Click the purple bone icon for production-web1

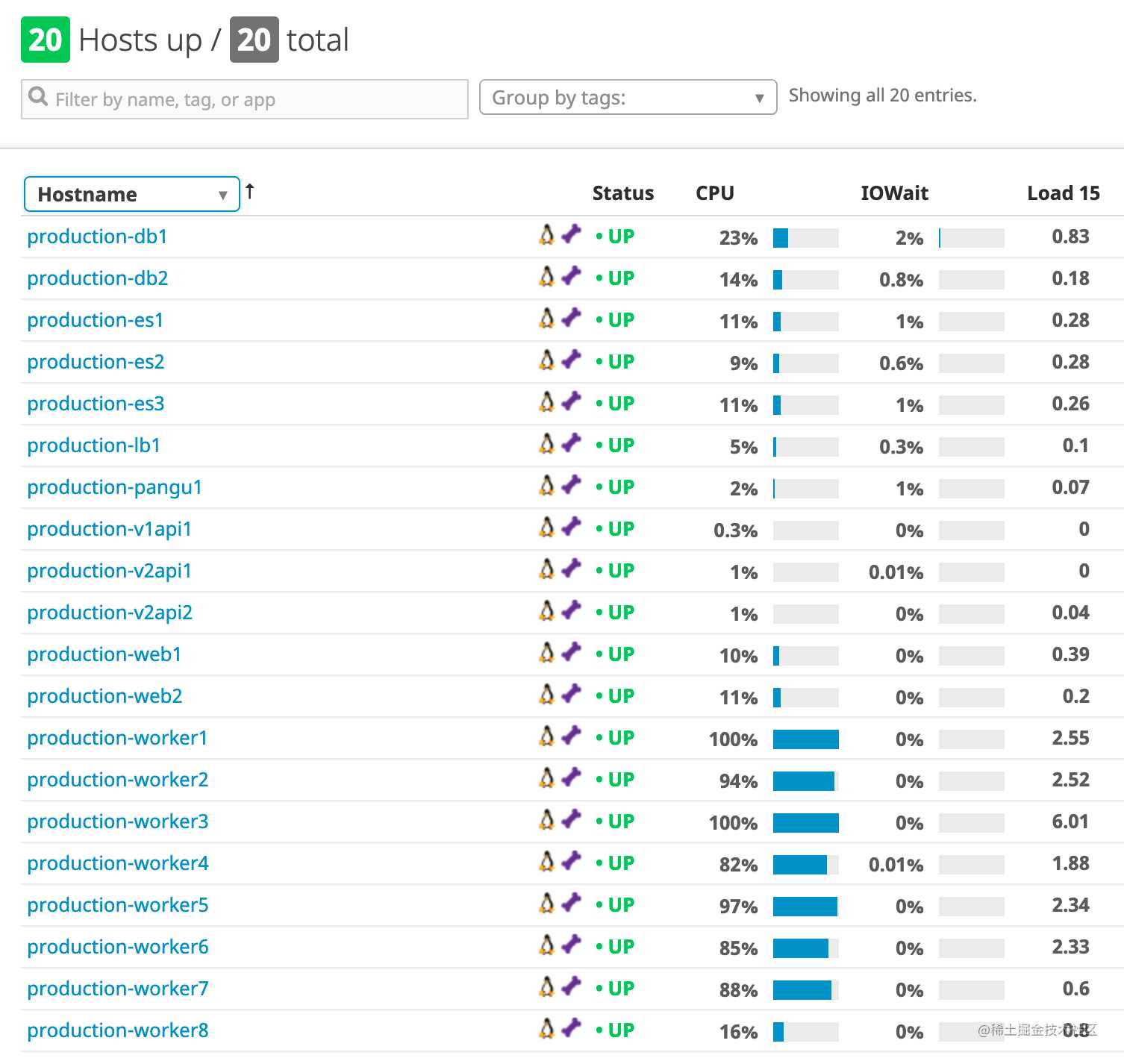click(571, 651)
